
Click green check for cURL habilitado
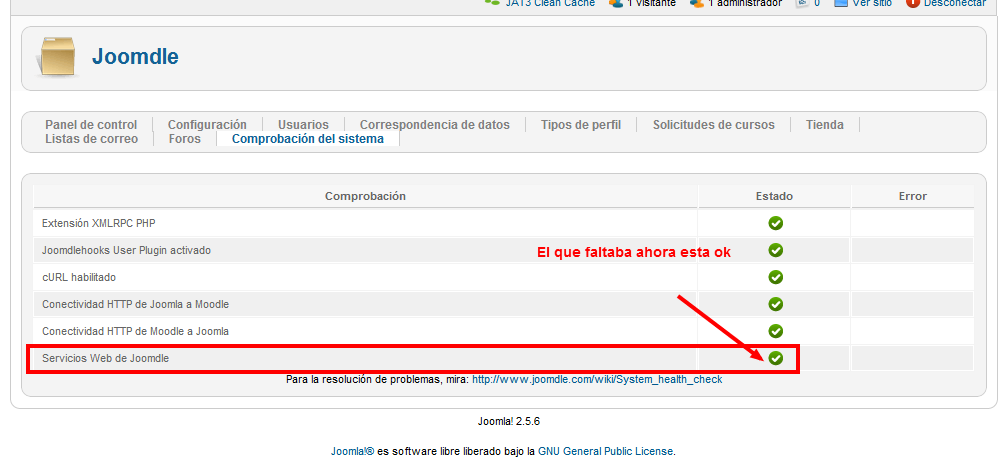775,277
